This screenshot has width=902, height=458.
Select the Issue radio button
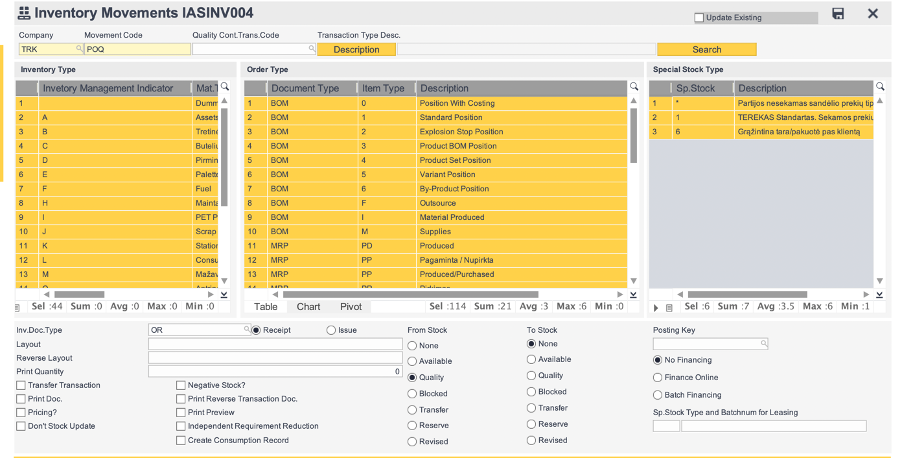tap(331, 330)
